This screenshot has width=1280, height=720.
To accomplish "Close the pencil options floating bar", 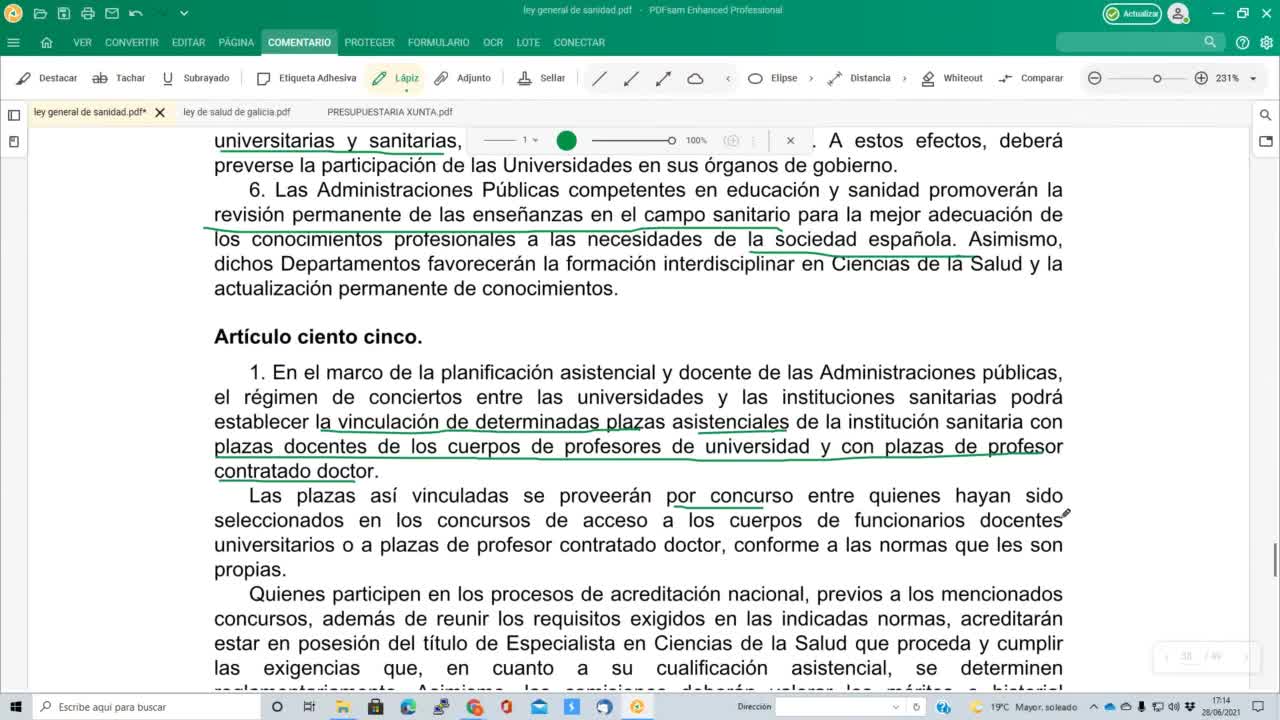I will click(790, 141).
